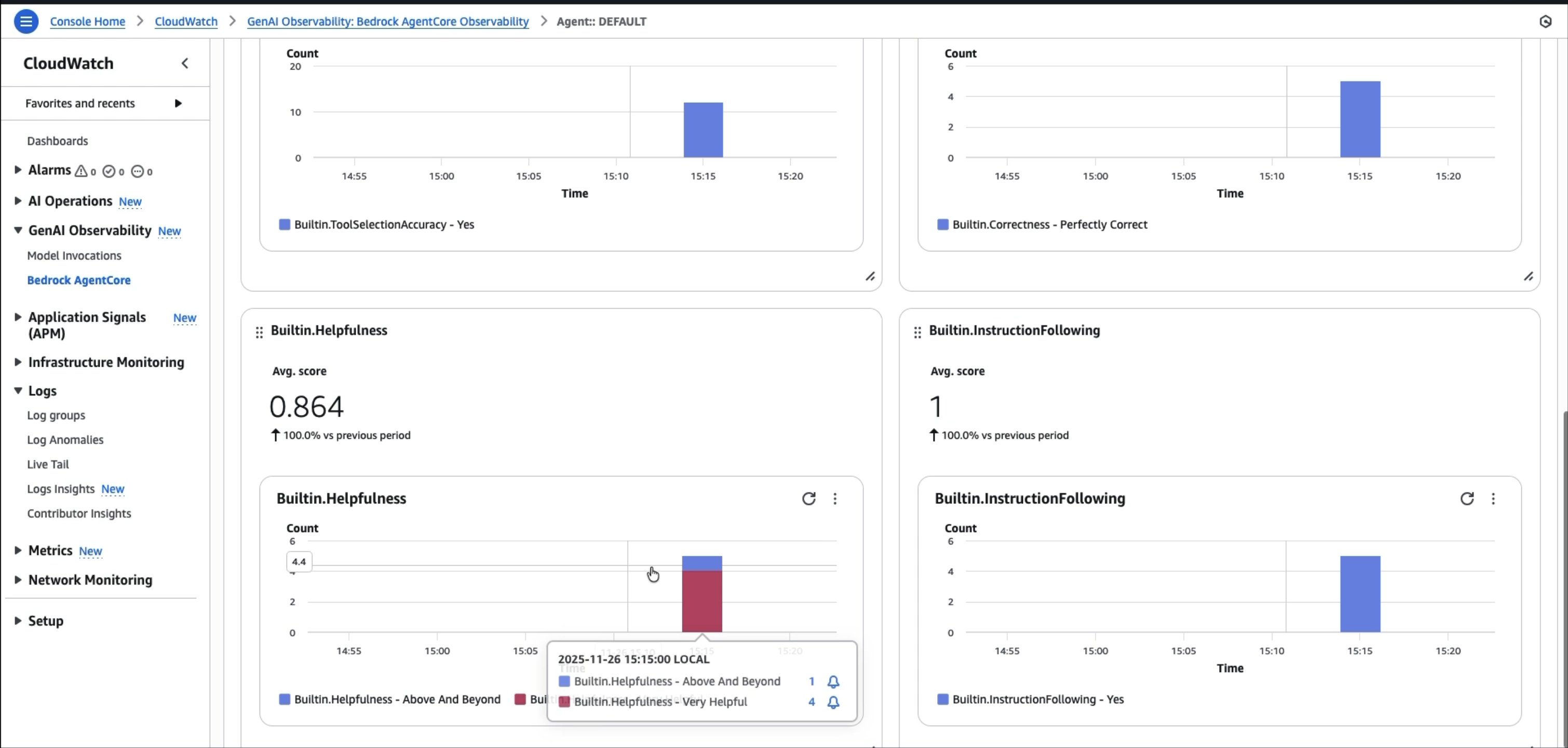1568x748 pixels.
Task: Open Model Invocations page
Action: (74, 256)
